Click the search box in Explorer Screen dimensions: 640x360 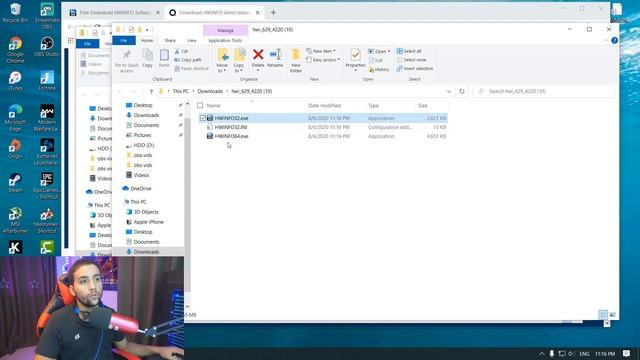tap(543, 91)
